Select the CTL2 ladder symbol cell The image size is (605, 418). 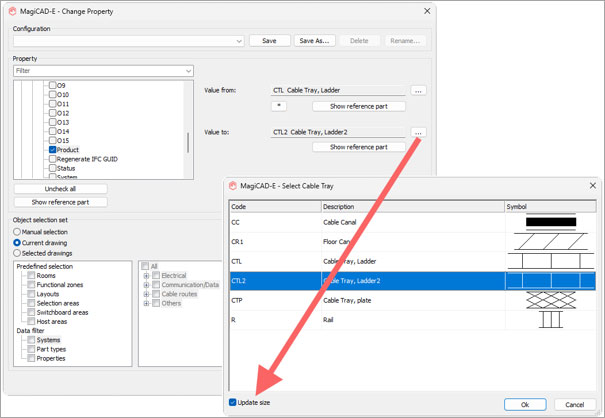[551, 281]
